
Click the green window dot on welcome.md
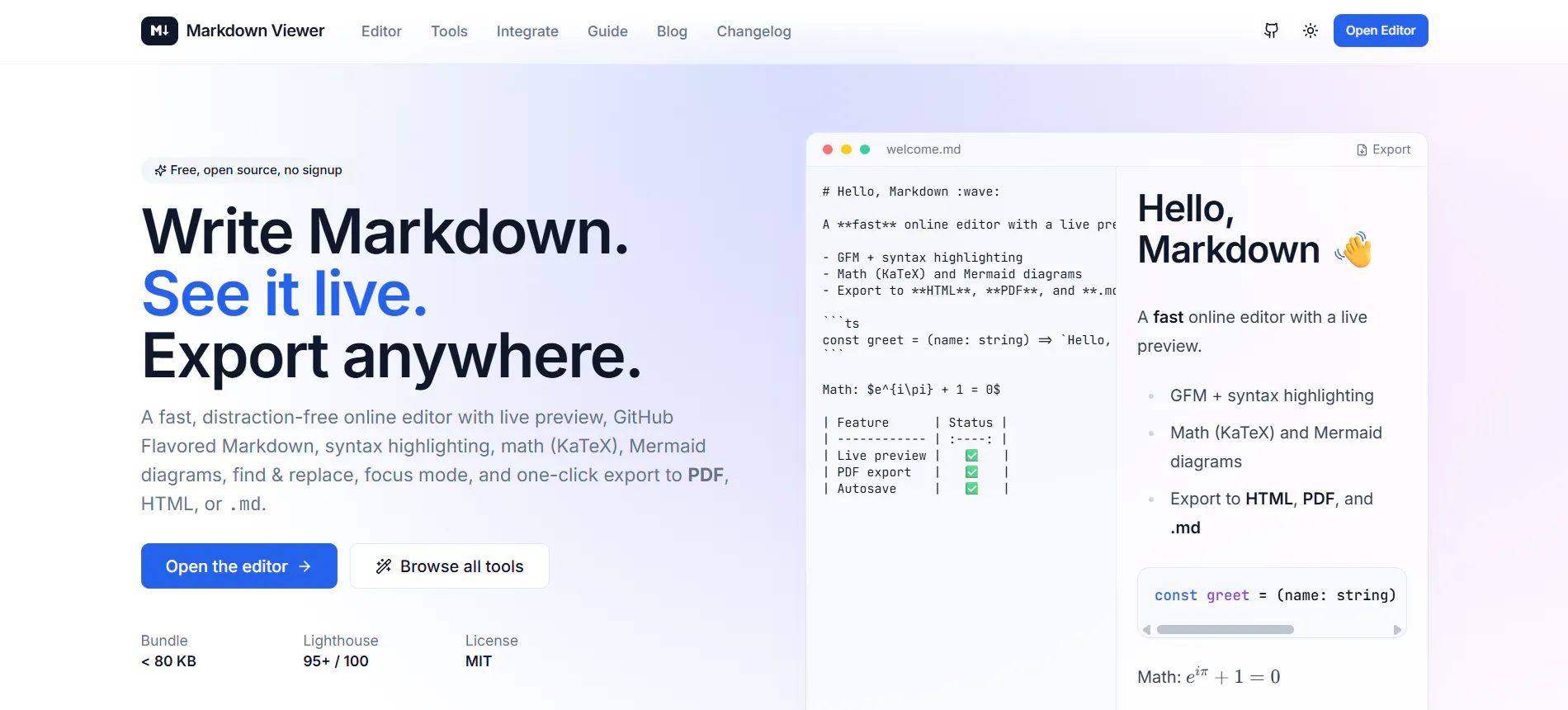point(865,149)
